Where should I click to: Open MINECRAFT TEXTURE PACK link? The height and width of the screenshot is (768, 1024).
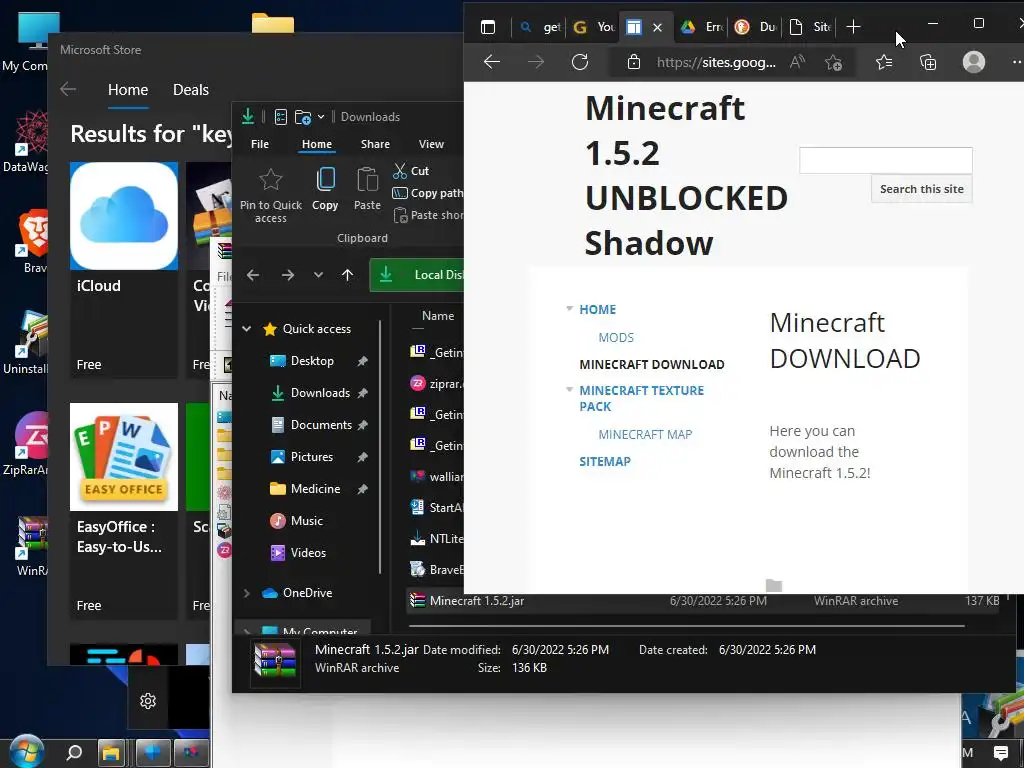pyautogui.click(x=641, y=398)
